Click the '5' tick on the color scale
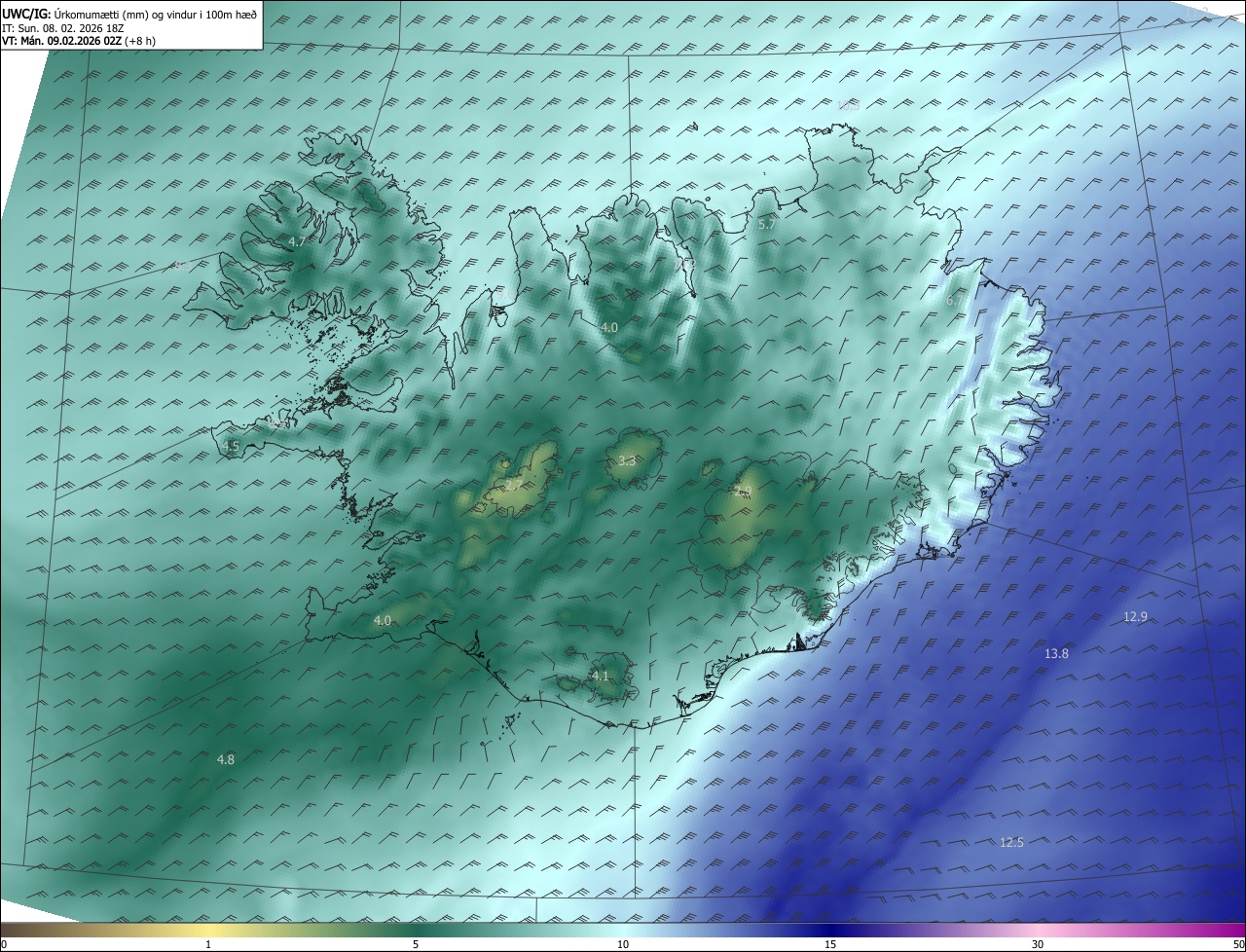This screenshot has width=1246, height=952. pos(416,944)
